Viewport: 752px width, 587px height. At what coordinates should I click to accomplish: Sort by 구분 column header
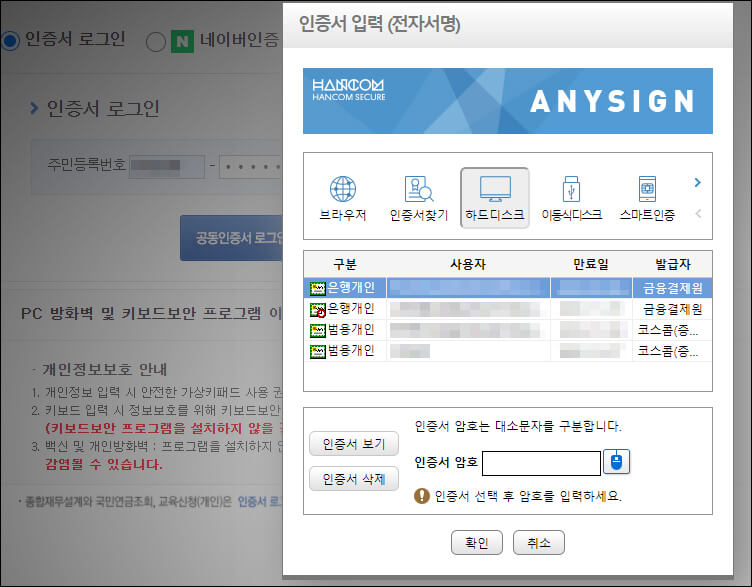point(345,264)
